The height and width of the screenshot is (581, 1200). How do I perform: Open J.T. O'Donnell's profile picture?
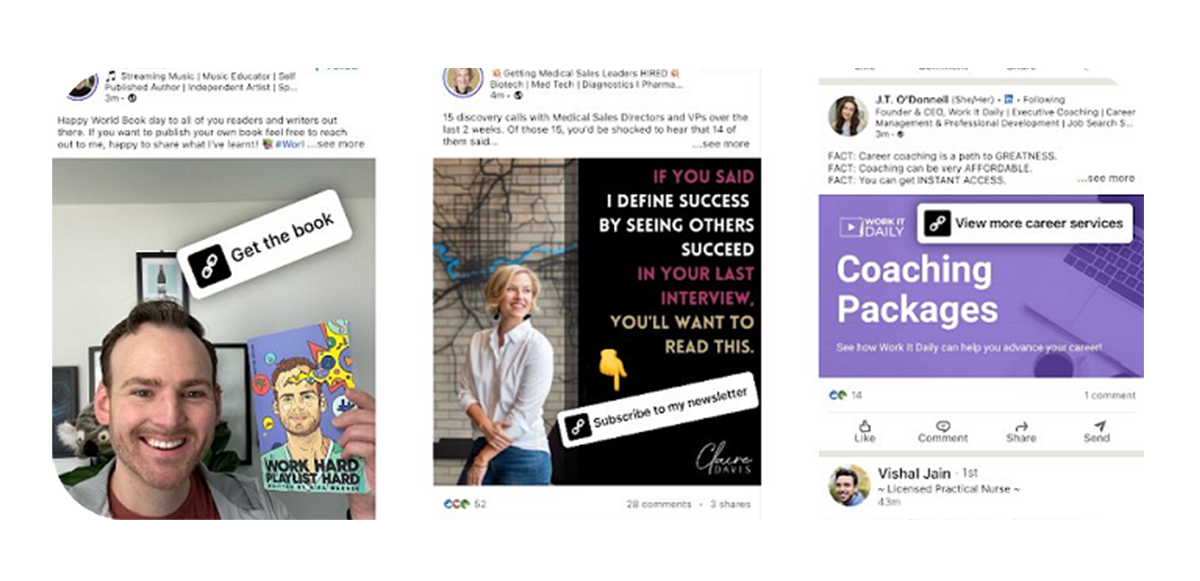848,115
